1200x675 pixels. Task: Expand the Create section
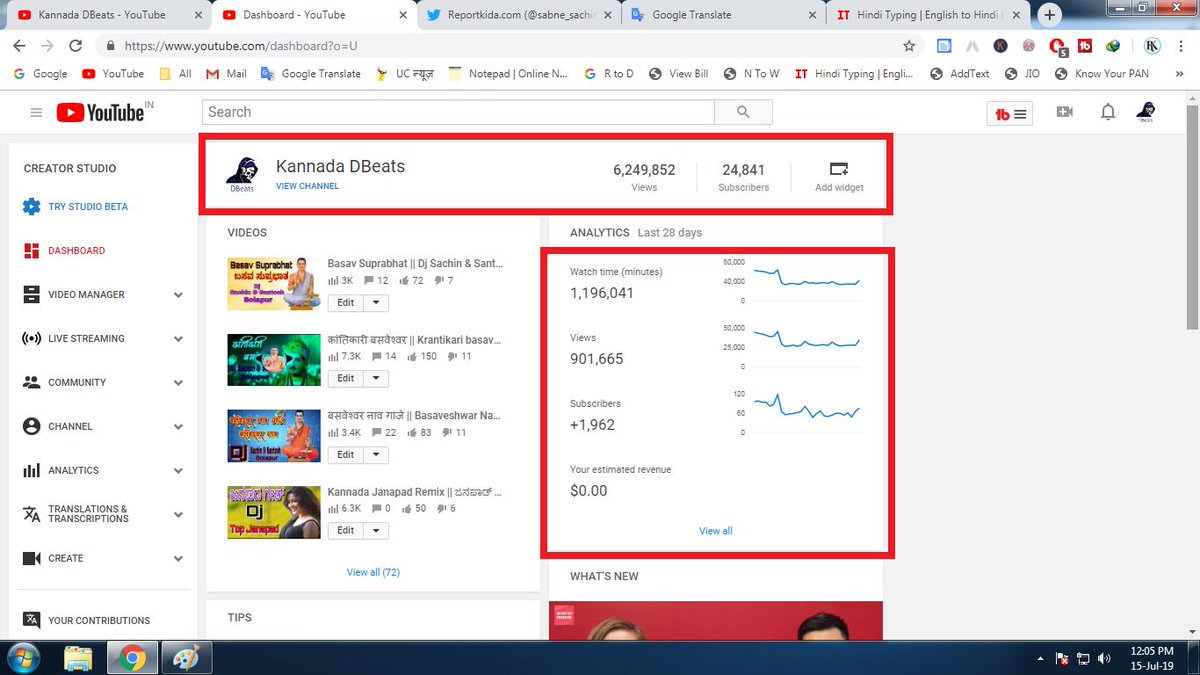pos(178,559)
